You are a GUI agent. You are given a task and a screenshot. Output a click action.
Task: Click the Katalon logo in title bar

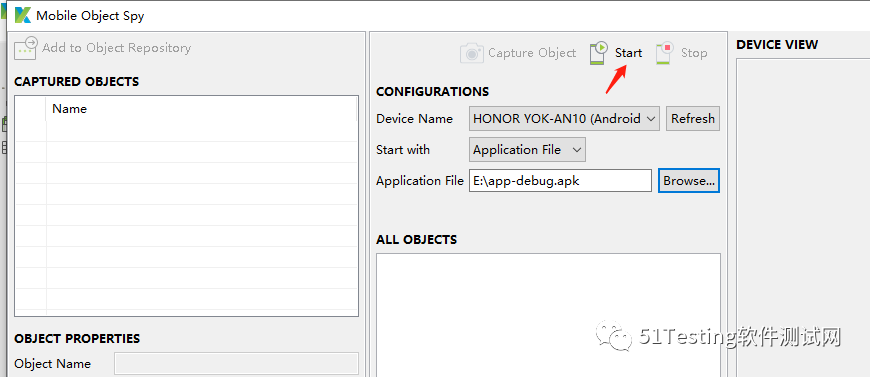click(23, 15)
